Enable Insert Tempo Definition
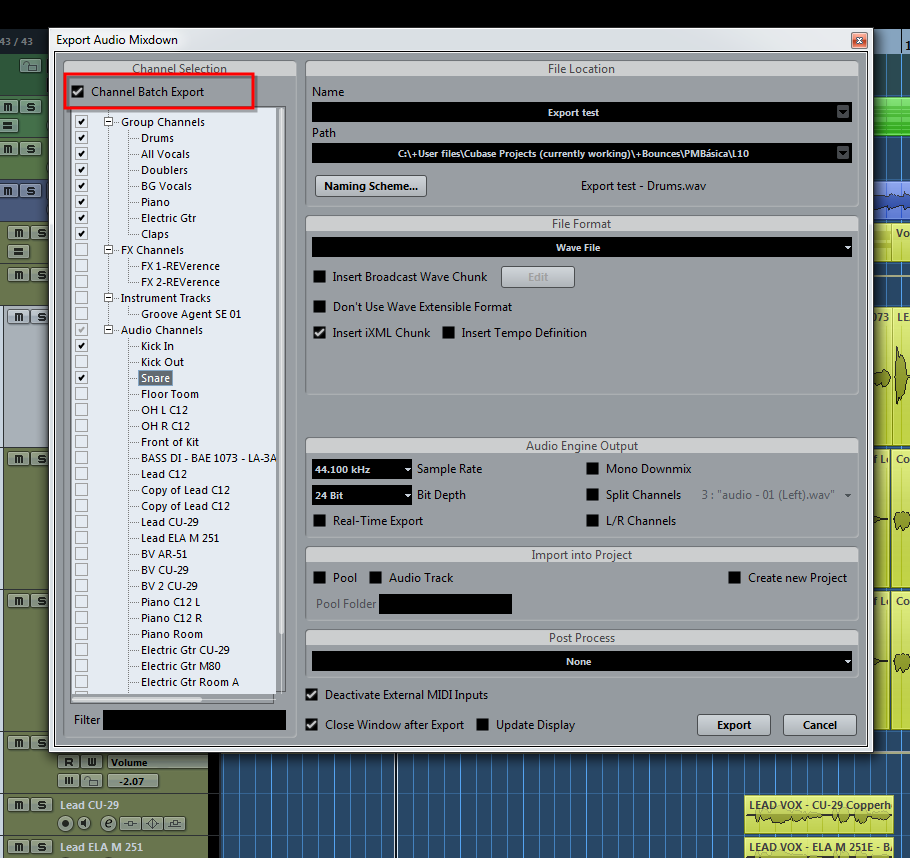The width and height of the screenshot is (910, 858). [448, 333]
